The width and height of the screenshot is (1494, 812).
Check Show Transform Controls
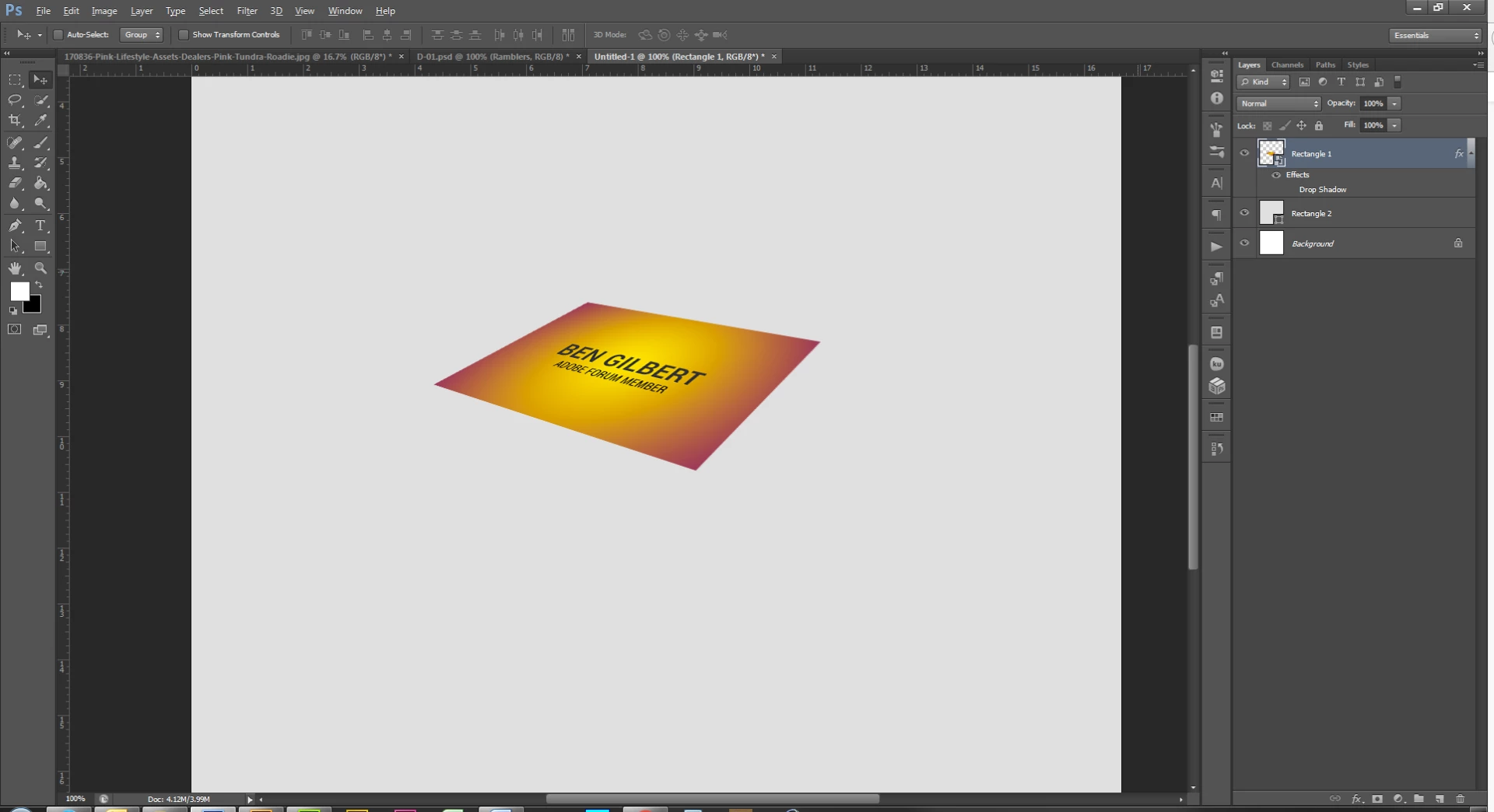(x=184, y=35)
